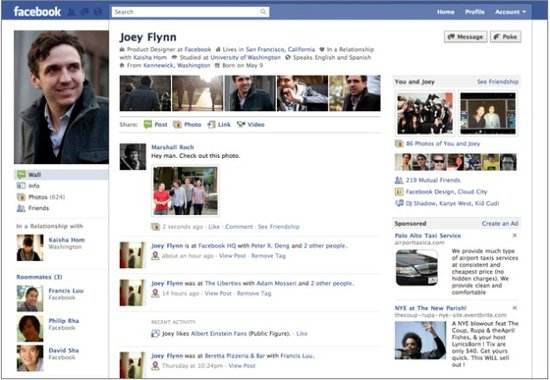Open The Liberties place link

pyautogui.click(x=223, y=283)
